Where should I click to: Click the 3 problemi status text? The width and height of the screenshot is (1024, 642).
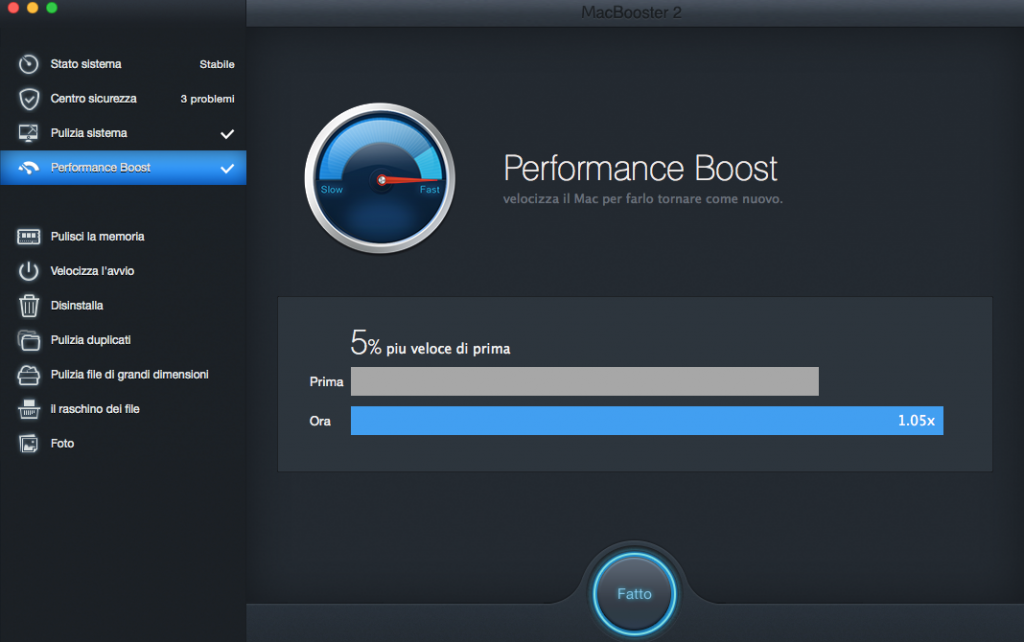tap(208, 99)
